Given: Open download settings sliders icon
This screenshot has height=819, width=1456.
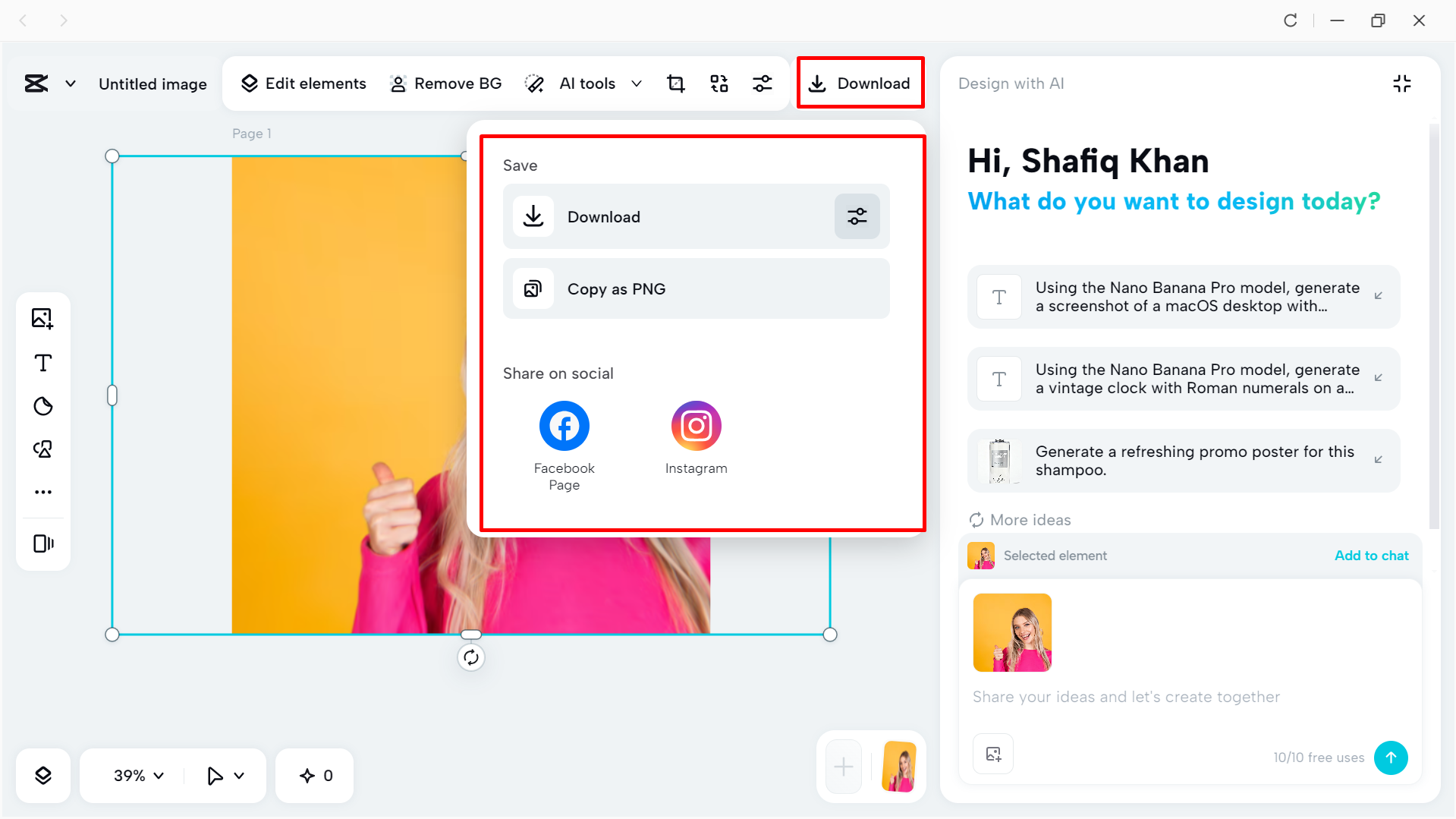Looking at the screenshot, I should tap(857, 216).
